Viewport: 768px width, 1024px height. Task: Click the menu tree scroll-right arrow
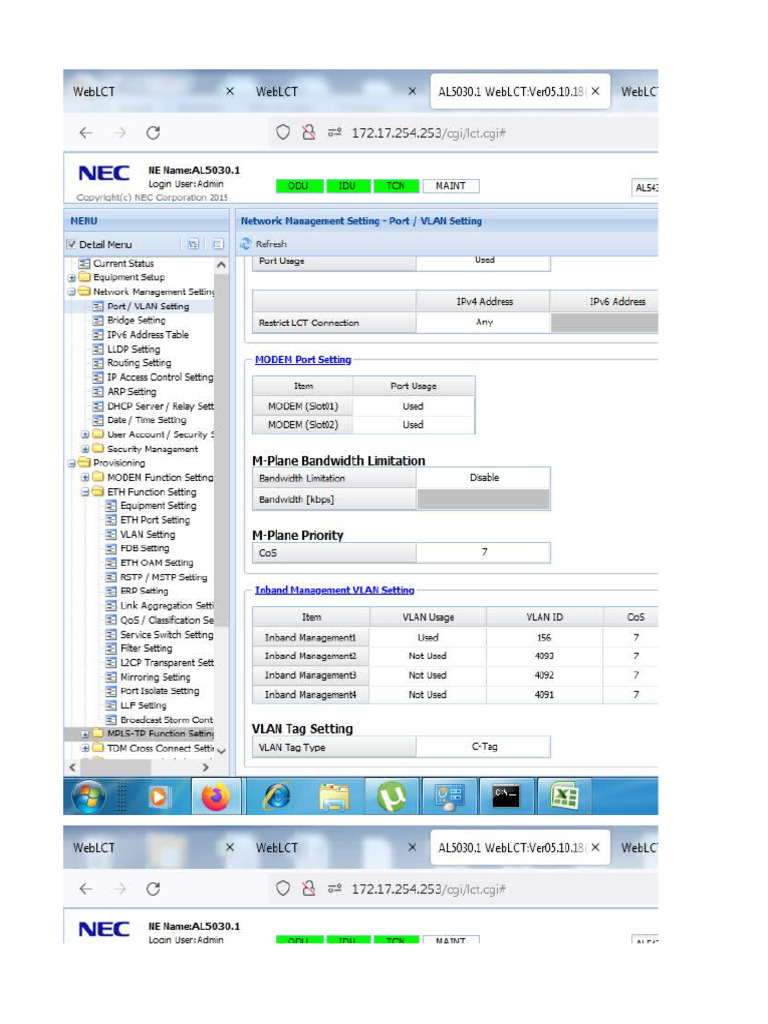[206, 767]
